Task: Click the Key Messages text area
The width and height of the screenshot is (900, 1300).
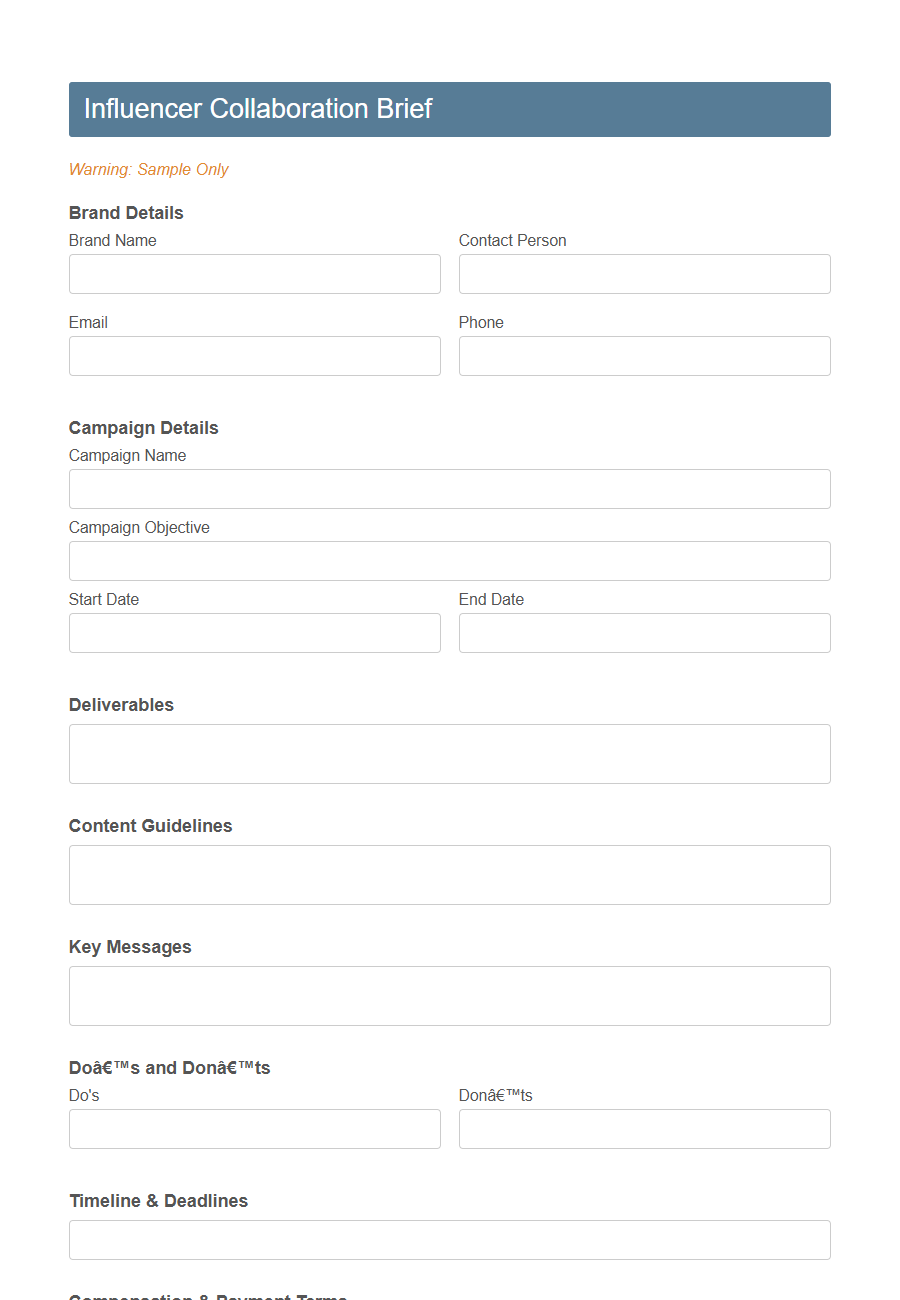Action: click(449, 995)
